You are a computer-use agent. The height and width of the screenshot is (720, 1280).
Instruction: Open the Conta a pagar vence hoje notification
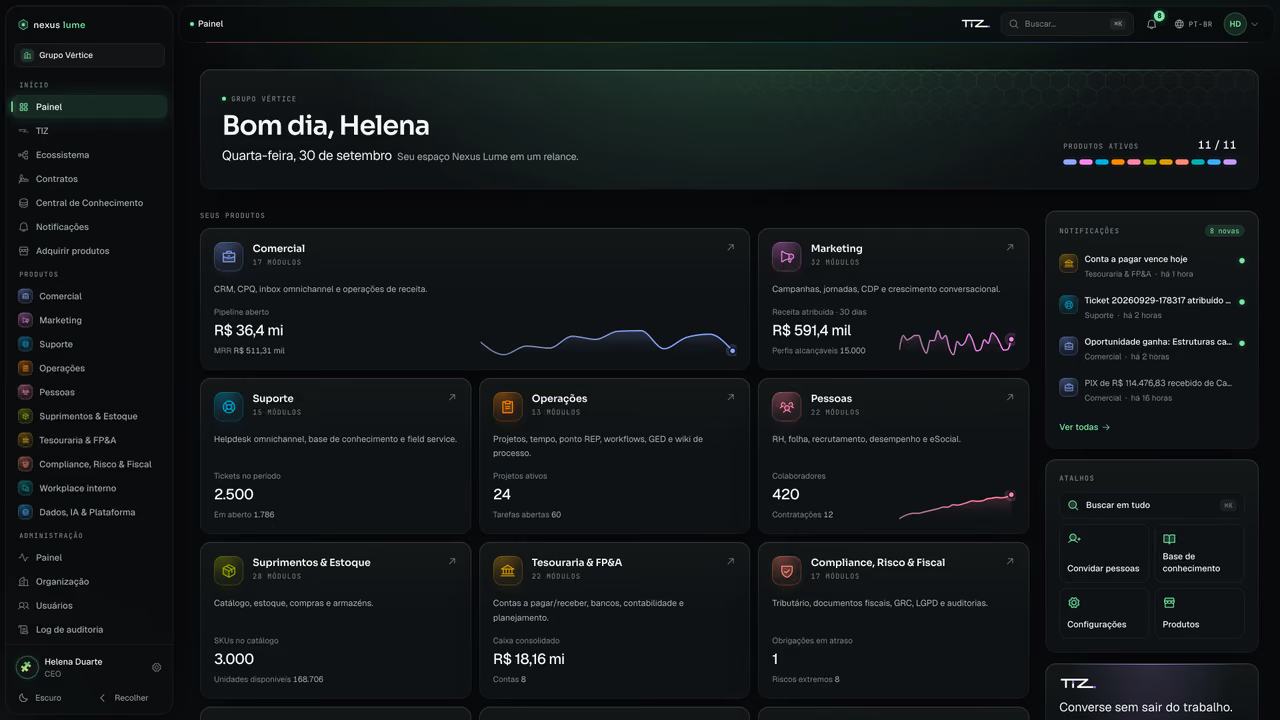1152,266
